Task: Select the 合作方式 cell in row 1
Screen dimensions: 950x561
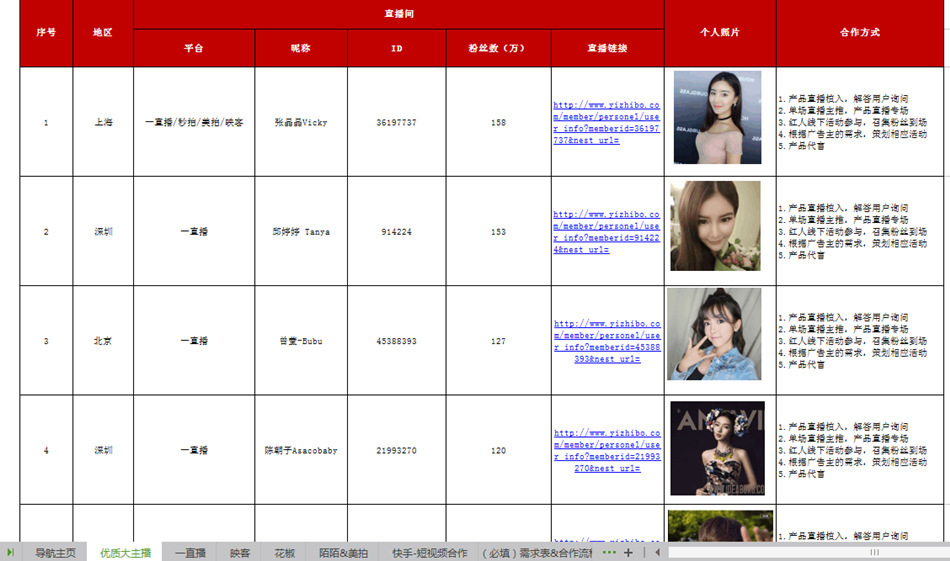Action: (860, 122)
